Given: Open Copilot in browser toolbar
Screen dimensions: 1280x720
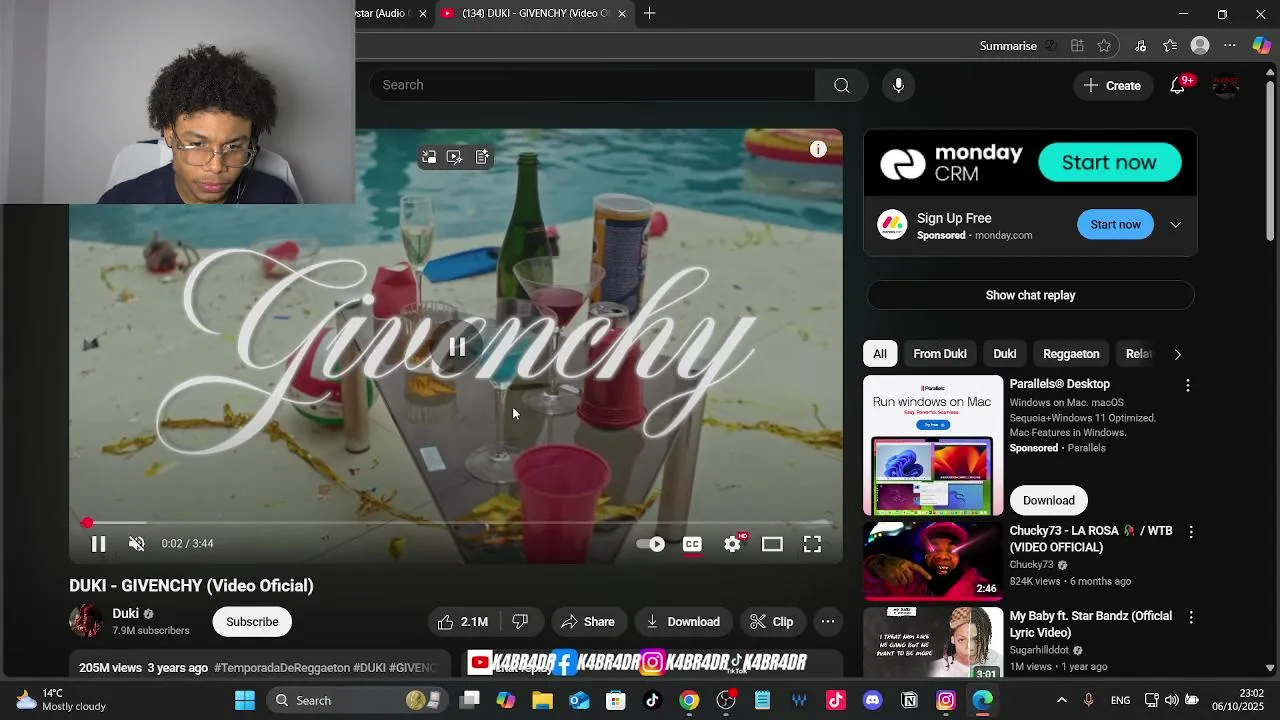Looking at the screenshot, I should pos(1261,46).
